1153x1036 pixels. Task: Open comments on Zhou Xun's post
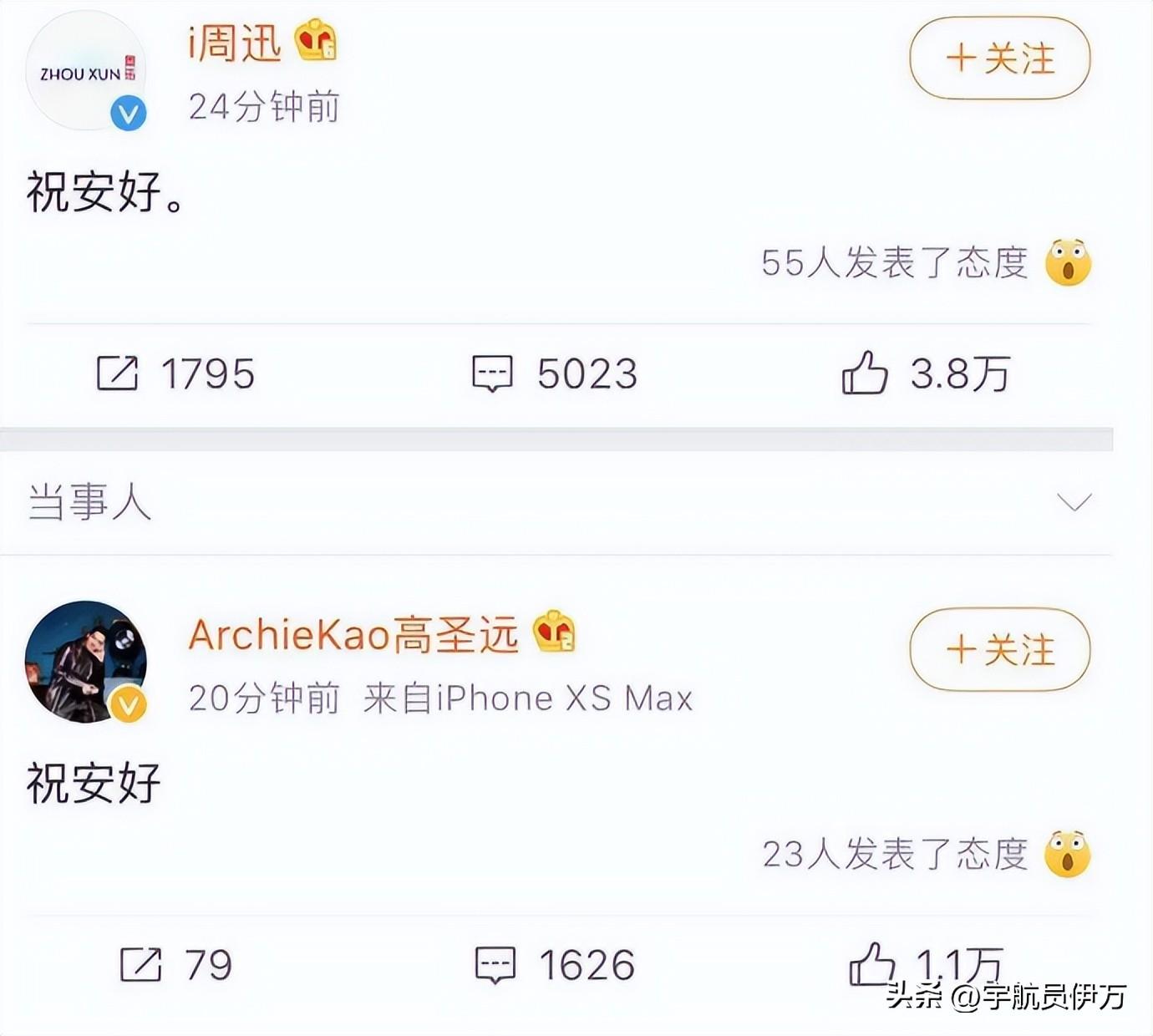point(492,373)
